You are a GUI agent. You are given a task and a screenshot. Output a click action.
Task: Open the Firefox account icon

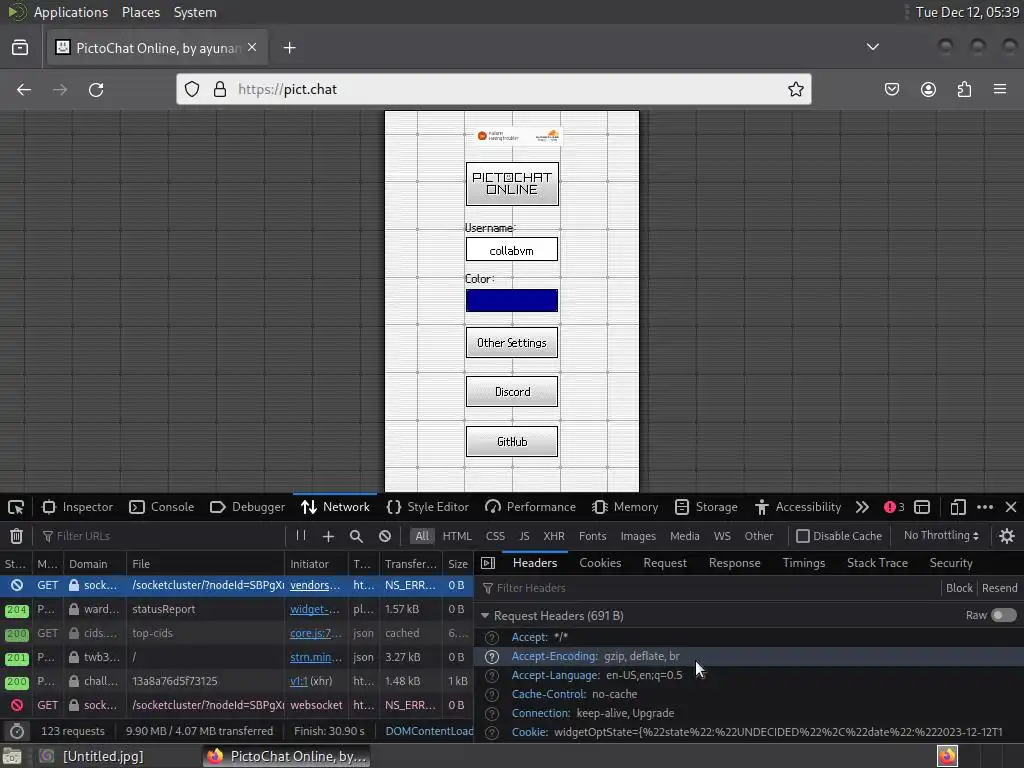(x=928, y=89)
